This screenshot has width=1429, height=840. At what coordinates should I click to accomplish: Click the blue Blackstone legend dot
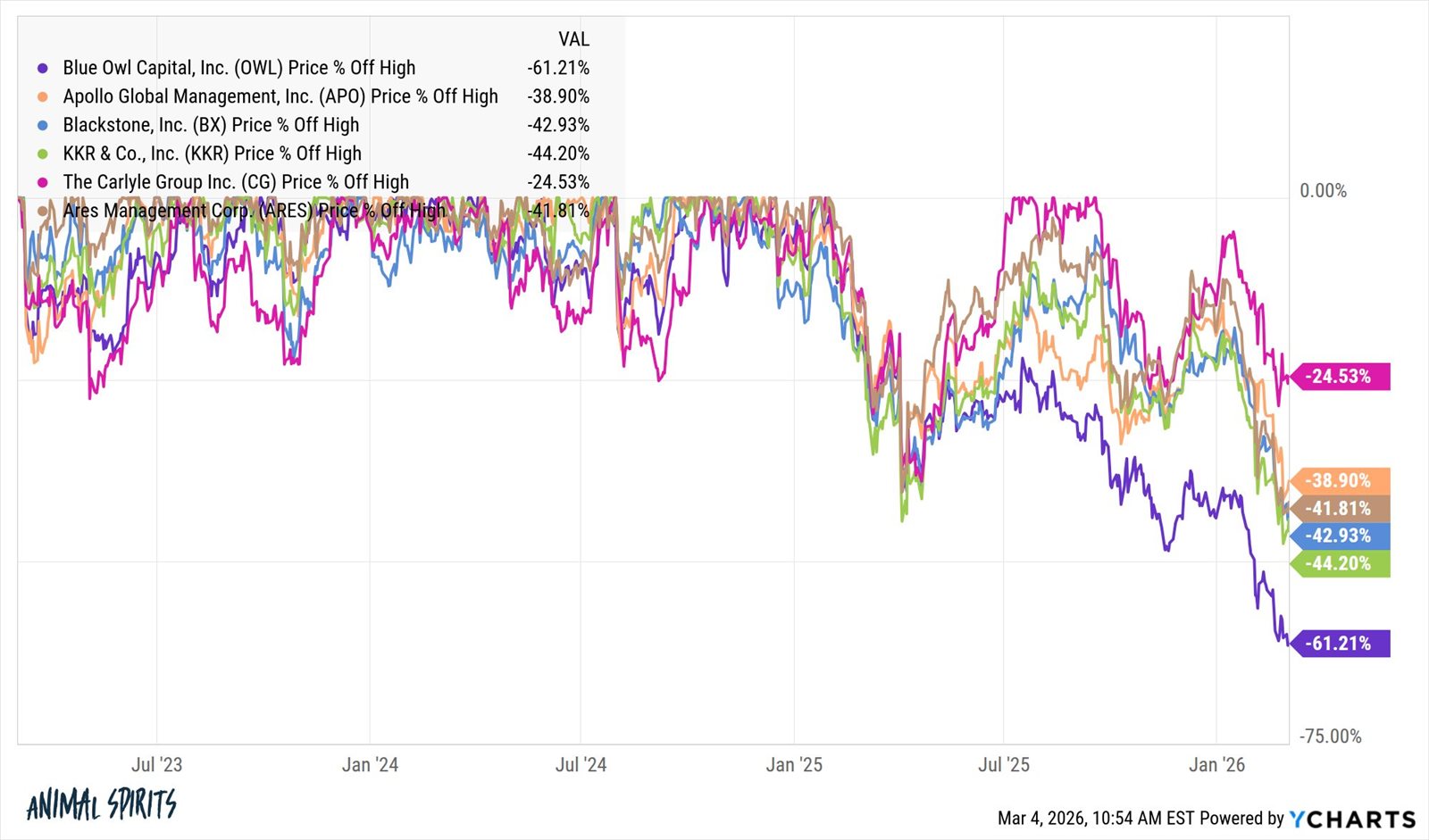coord(42,125)
